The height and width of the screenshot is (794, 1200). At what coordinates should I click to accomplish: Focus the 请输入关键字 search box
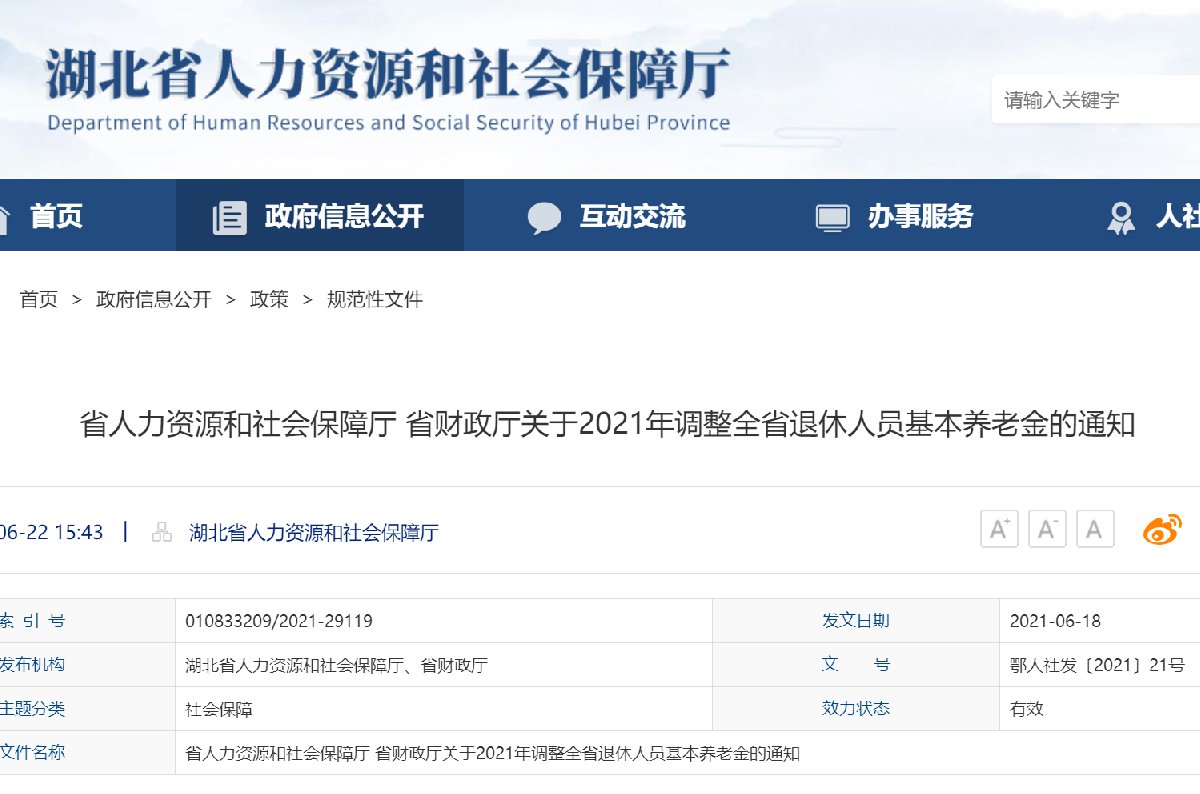[x=1096, y=100]
